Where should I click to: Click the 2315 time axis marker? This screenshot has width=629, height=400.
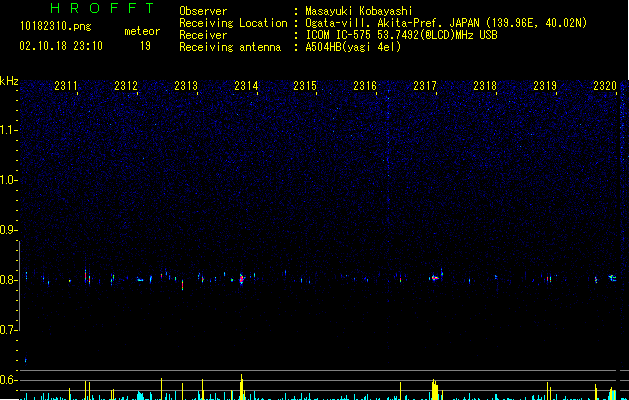point(305,86)
